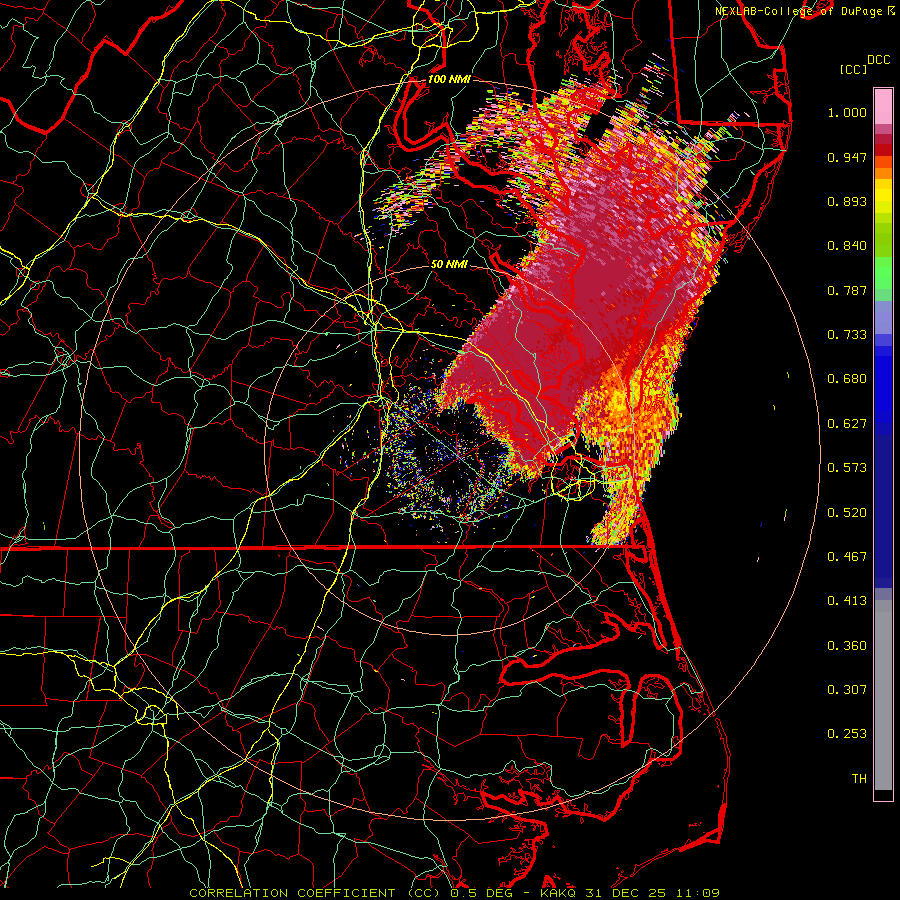The width and height of the screenshot is (900, 900).
Task: Click the 100 NMI range ring label
Action: 449,79
